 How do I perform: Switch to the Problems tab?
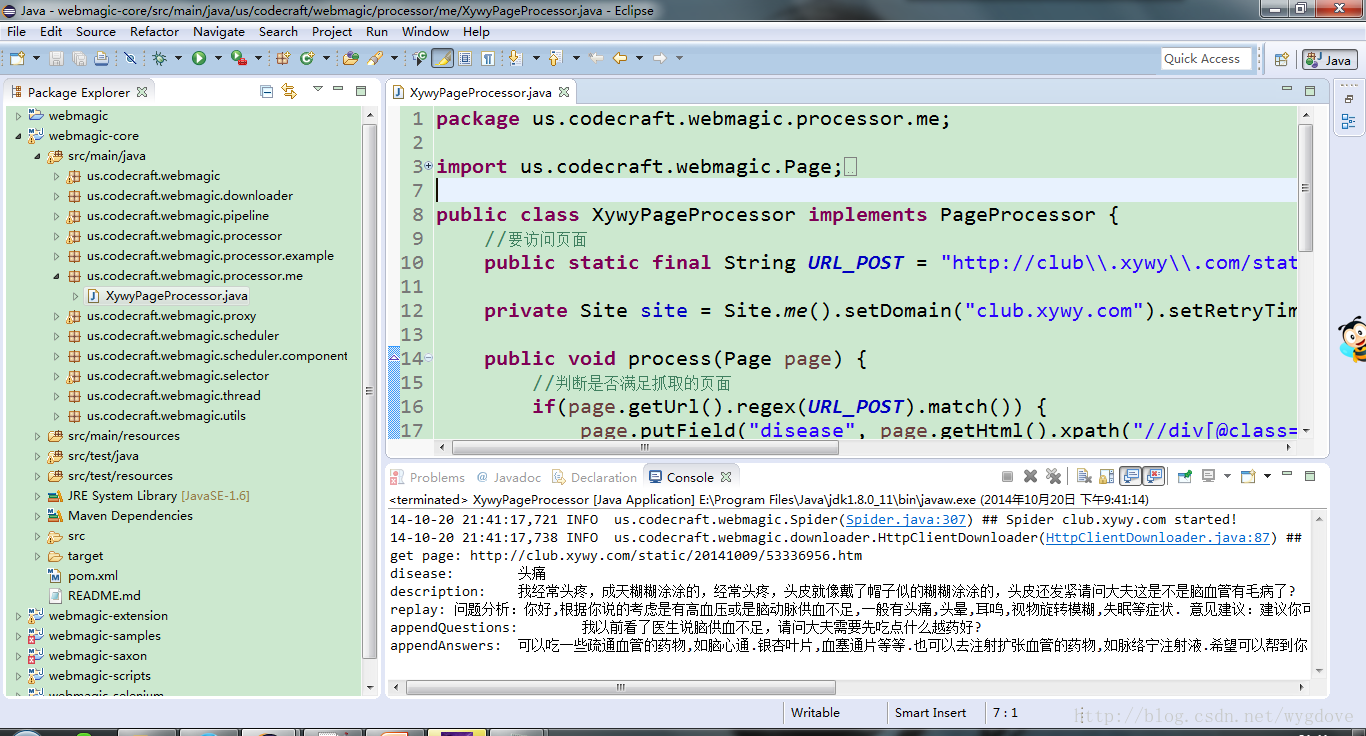point(437,476)
